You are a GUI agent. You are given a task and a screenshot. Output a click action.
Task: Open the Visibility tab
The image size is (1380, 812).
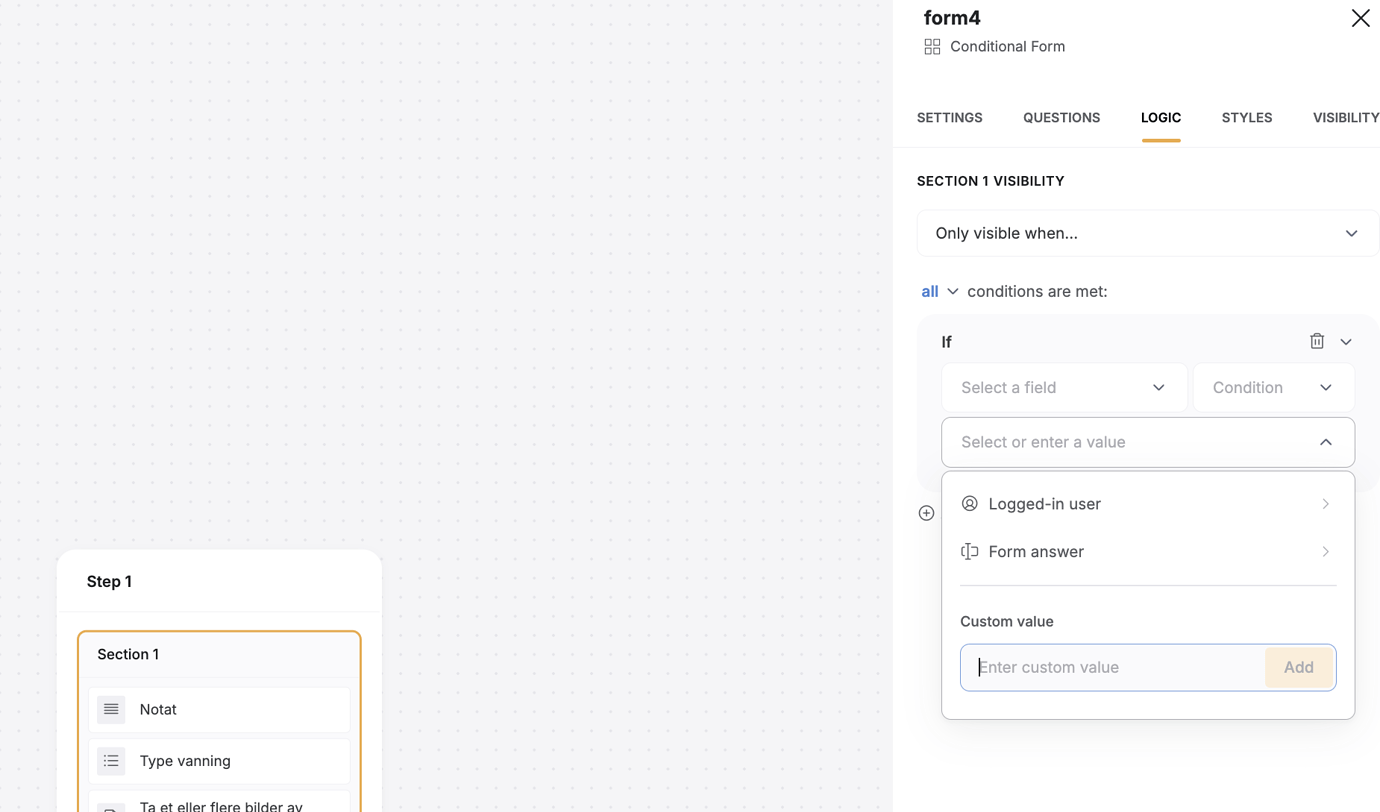[x=1346, y=117]
